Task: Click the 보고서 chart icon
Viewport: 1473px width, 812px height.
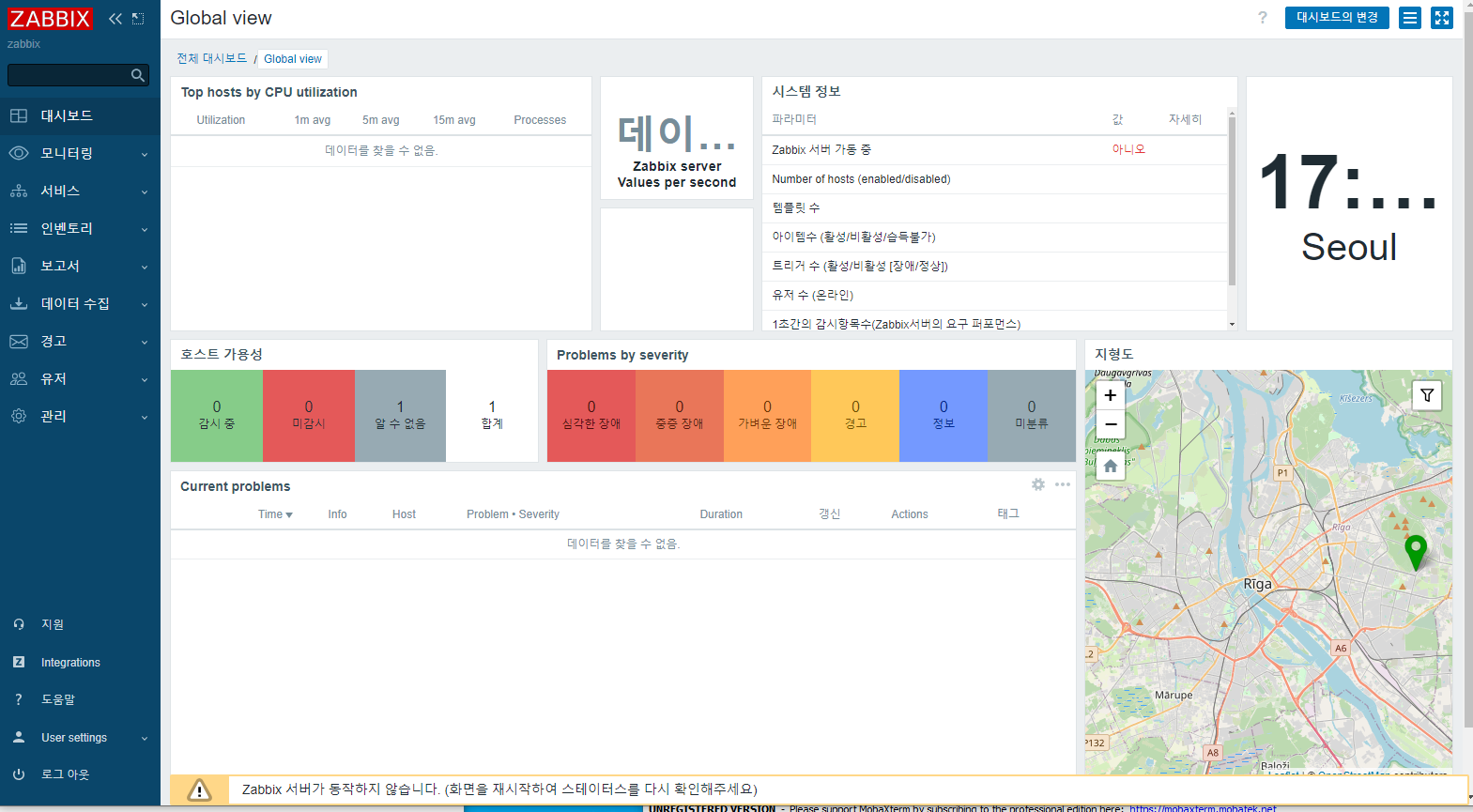Action: click(x=19, y=266)
